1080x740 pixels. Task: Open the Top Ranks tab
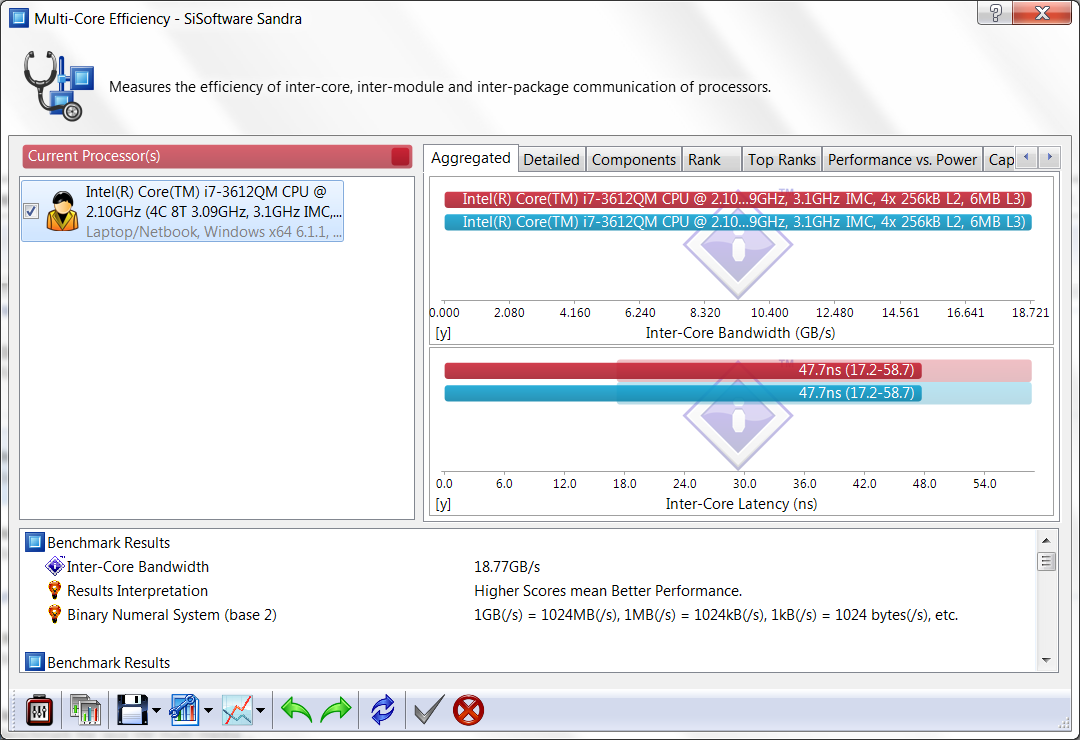(782, 160)
